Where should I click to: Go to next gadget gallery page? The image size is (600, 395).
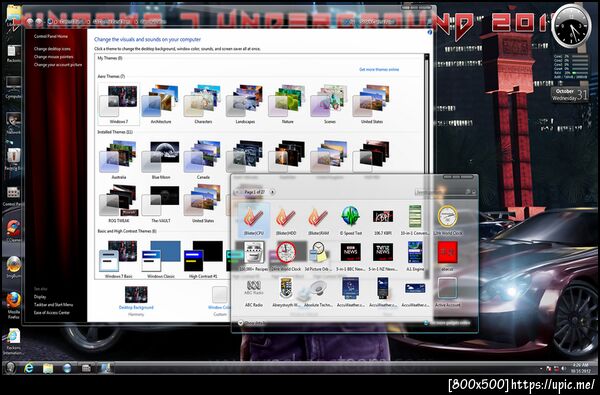(x=272, y=192)
